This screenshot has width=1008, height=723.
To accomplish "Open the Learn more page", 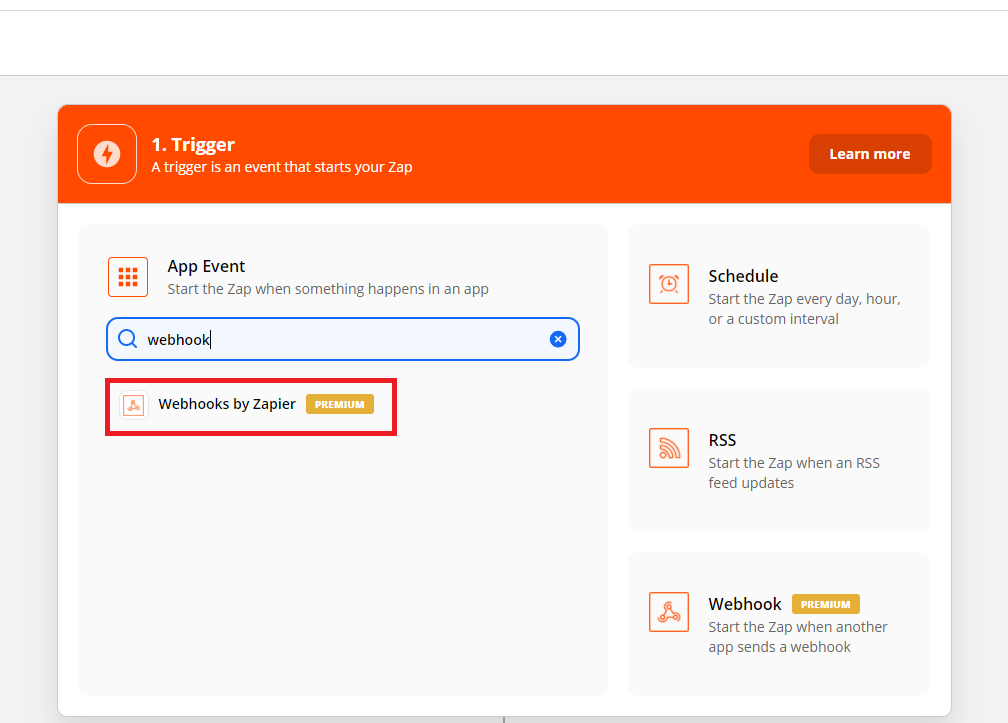I will (869, 153).
